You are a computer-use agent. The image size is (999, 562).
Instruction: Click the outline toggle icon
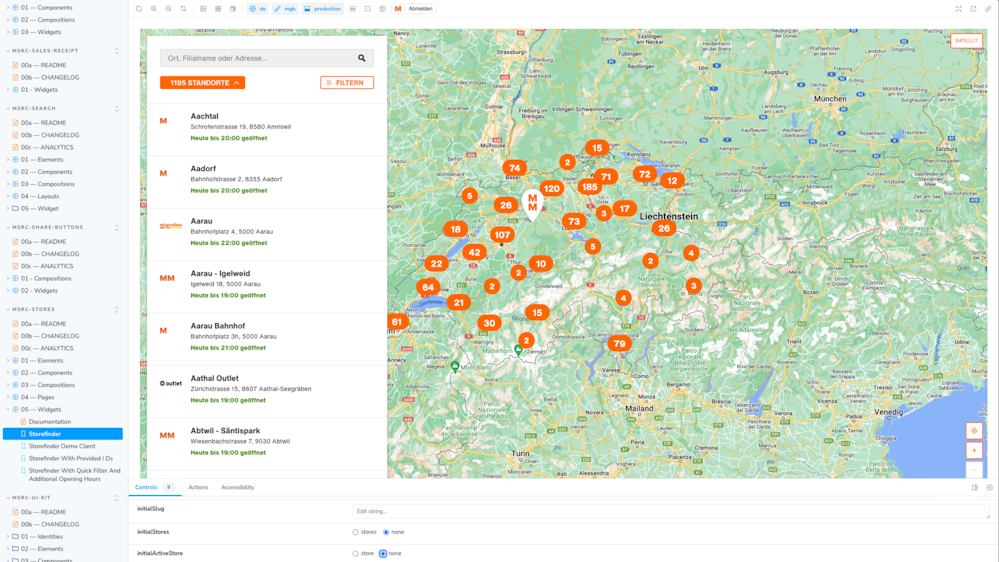pos(368,9)
